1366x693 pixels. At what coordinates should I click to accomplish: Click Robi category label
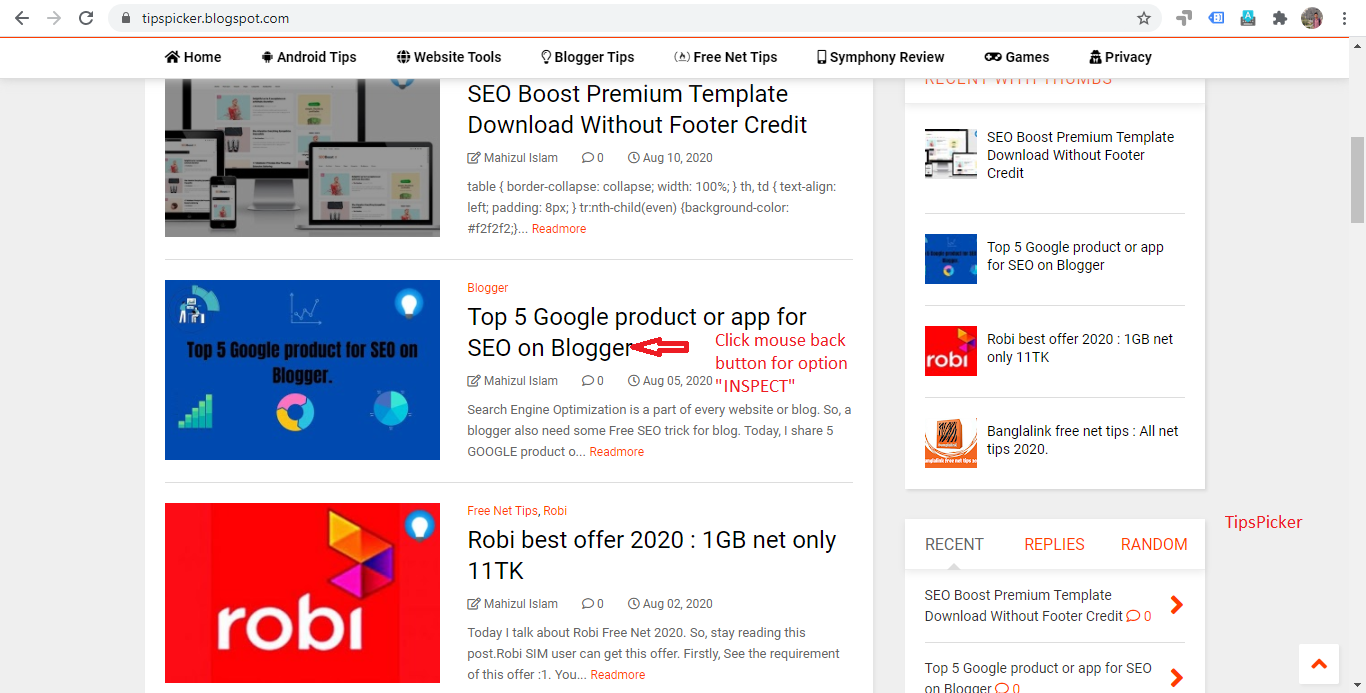[555, 511]
